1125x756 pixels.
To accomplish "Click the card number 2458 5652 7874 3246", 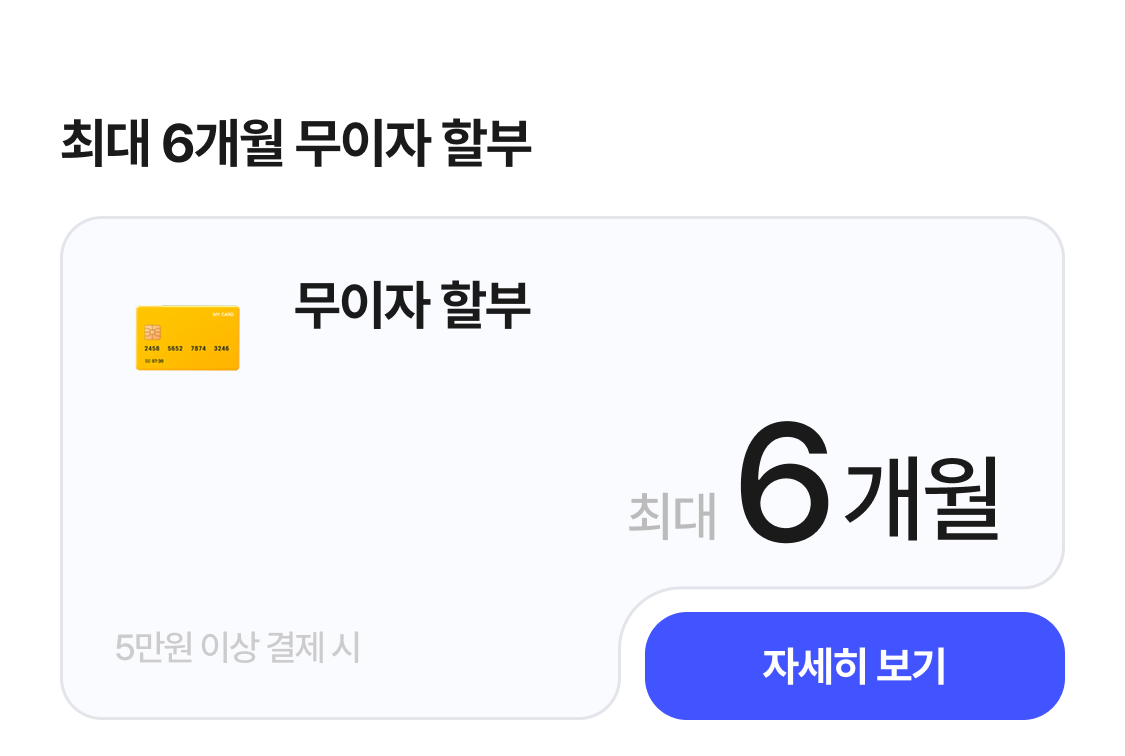I will [x=187, y=349].
